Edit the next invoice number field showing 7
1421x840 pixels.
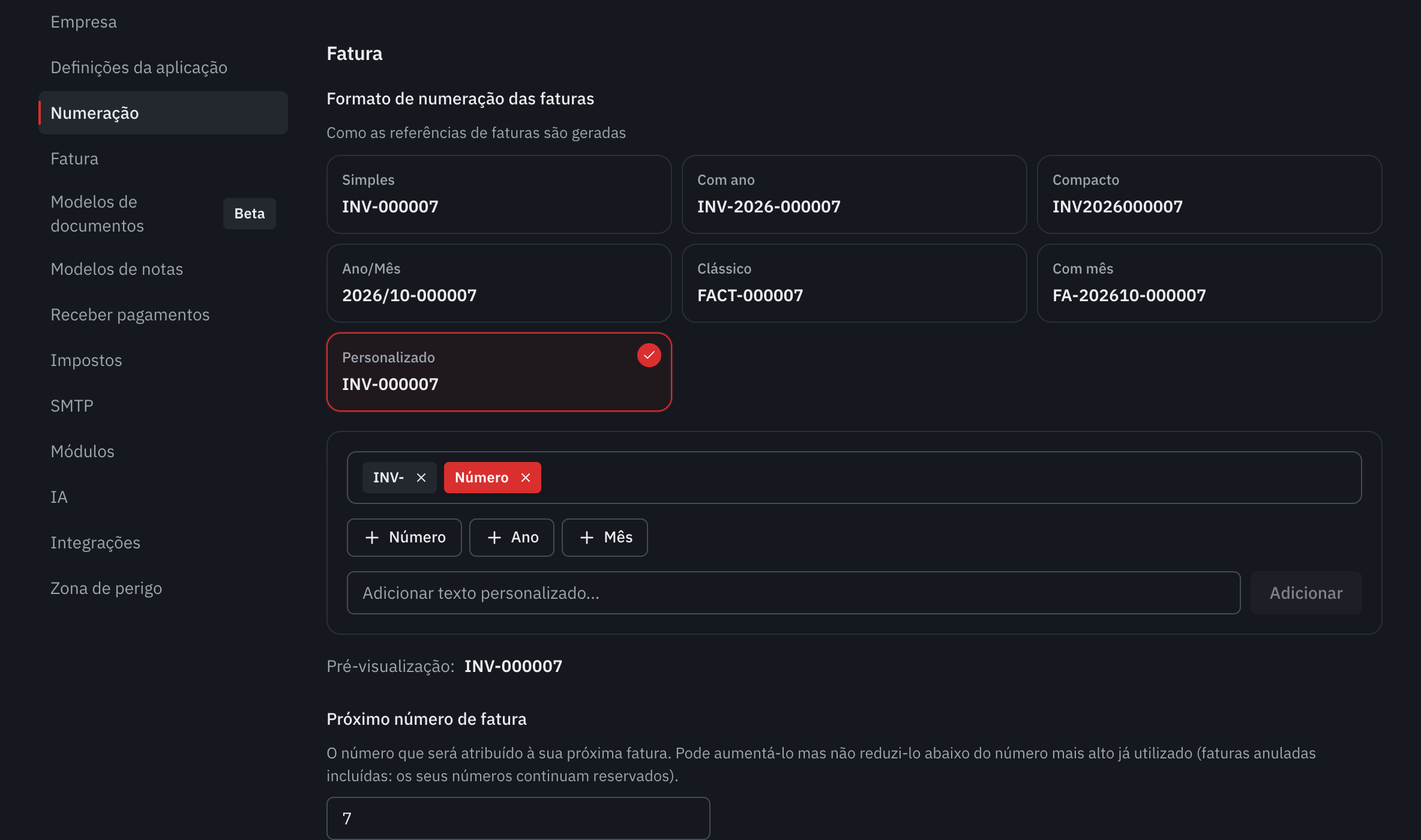coord(518,818)
